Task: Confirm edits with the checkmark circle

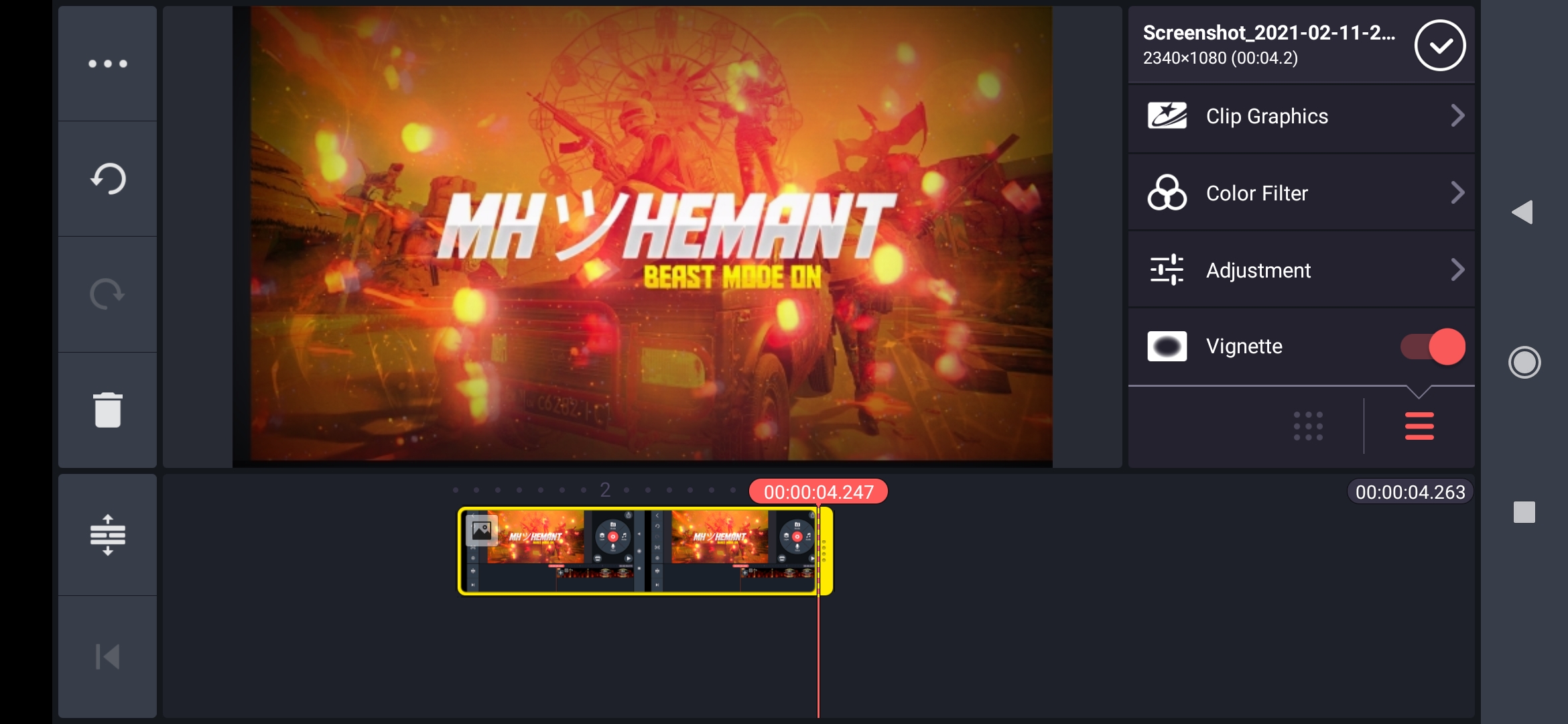Action: [x=1439, y=46]
